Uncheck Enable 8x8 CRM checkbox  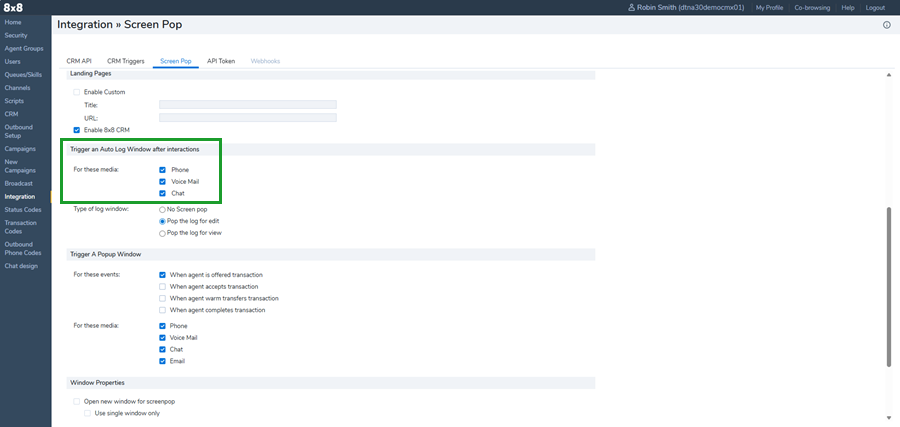click(x=77, y=130)
